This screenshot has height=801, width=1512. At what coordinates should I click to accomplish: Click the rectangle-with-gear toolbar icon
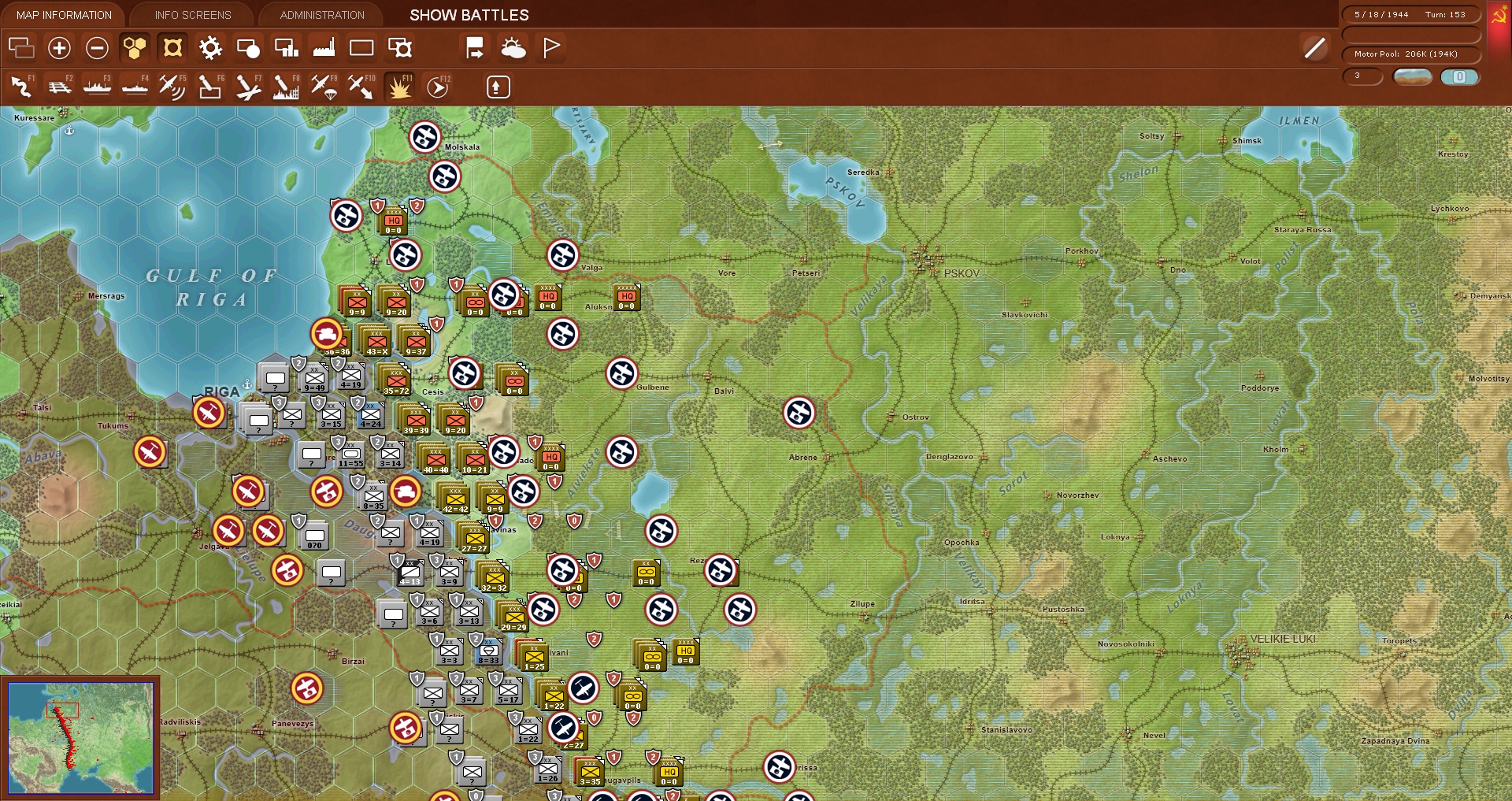click(x=400, y=48)
